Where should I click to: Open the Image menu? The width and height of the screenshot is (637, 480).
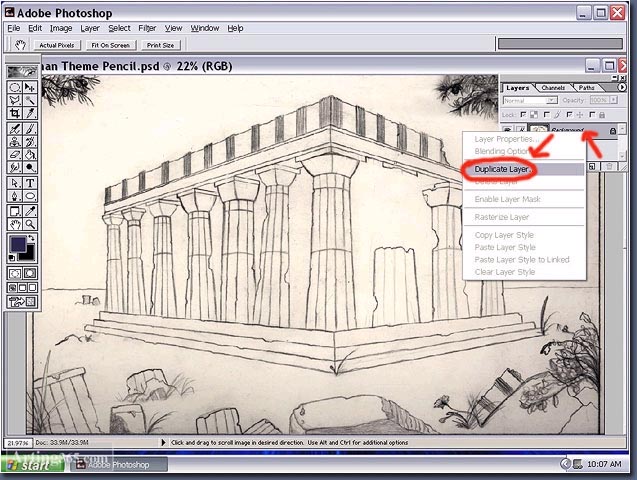point(61,28)
